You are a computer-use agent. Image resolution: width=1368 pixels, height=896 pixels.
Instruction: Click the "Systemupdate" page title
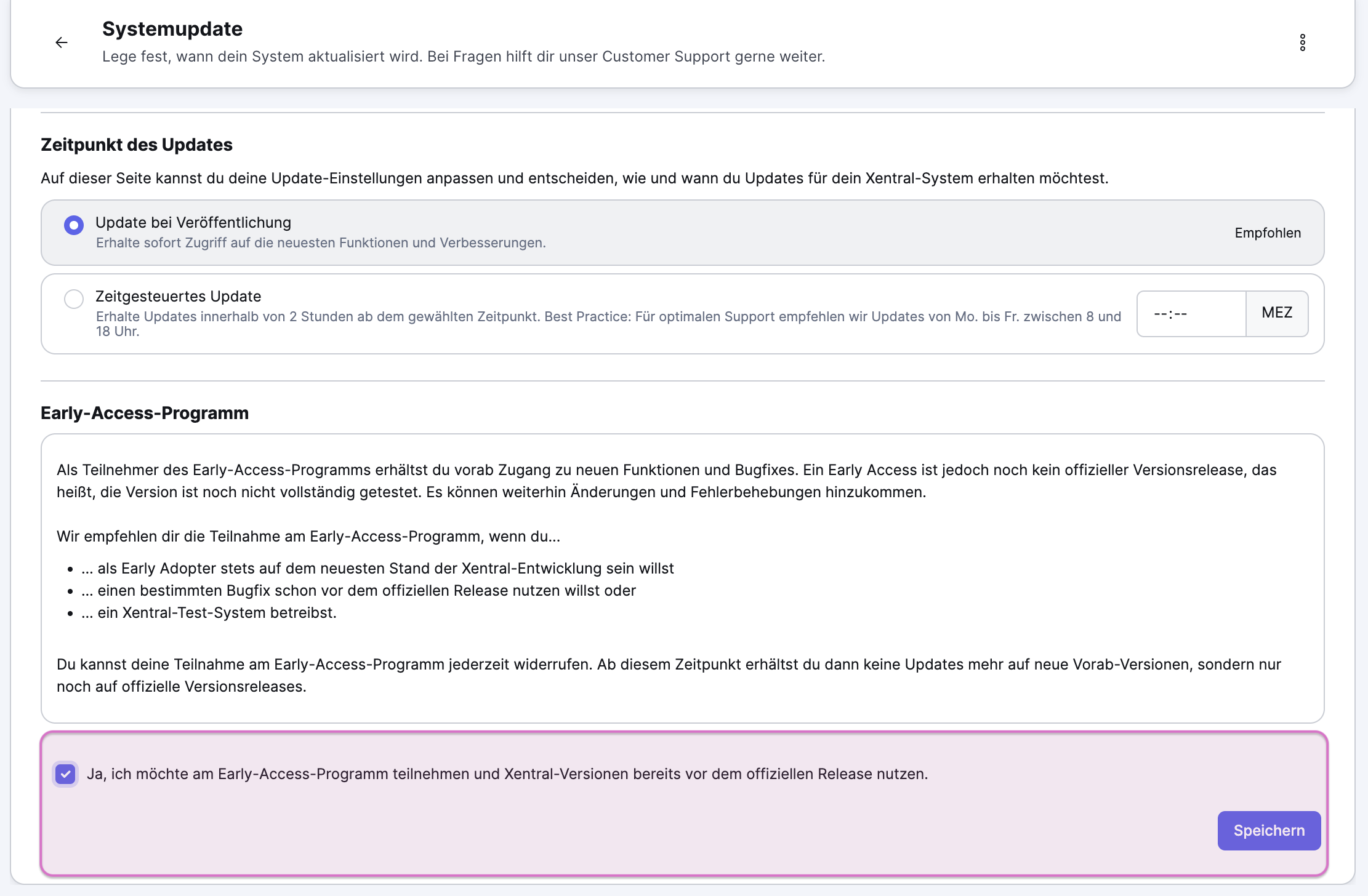click(x=172, y=29)
